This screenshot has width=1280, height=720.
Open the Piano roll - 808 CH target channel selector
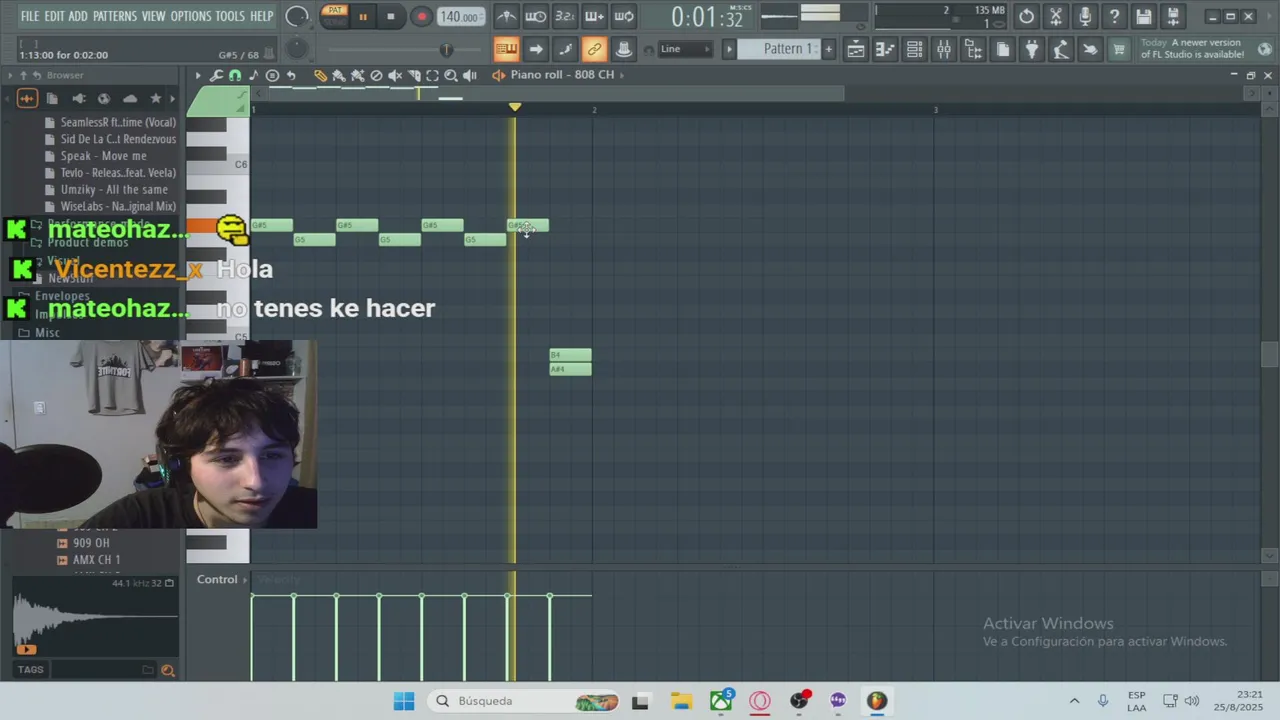click(560, 75)
